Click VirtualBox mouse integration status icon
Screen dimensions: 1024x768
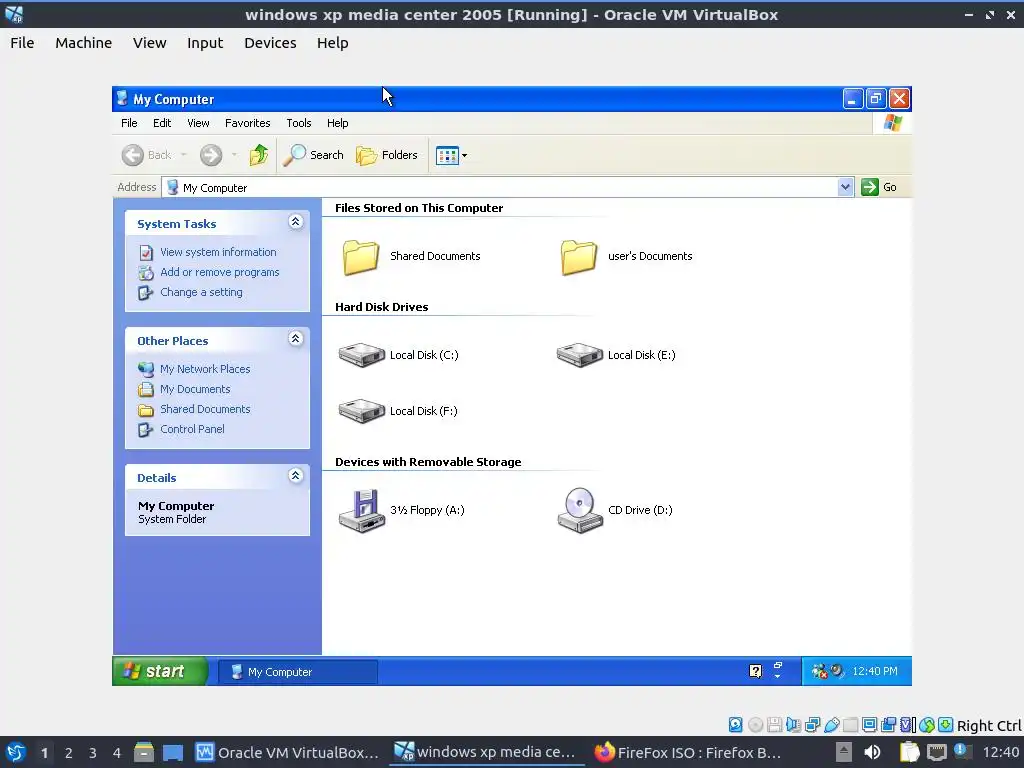(927, 725)
